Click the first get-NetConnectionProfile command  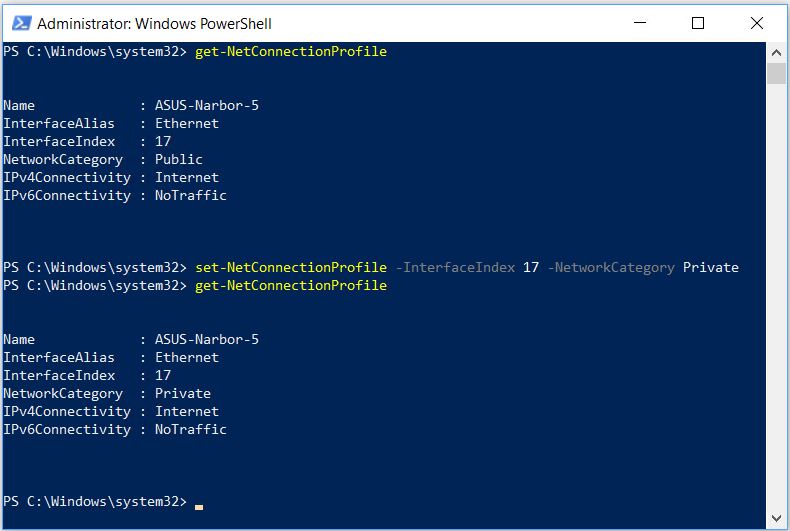point(291,51)
